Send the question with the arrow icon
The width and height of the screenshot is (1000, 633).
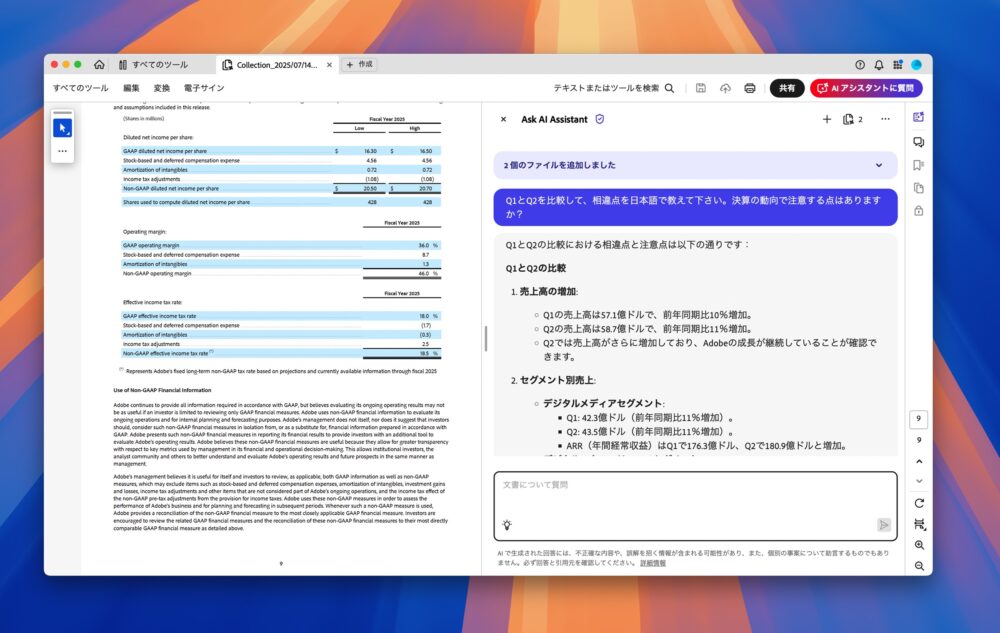point(883,525)
